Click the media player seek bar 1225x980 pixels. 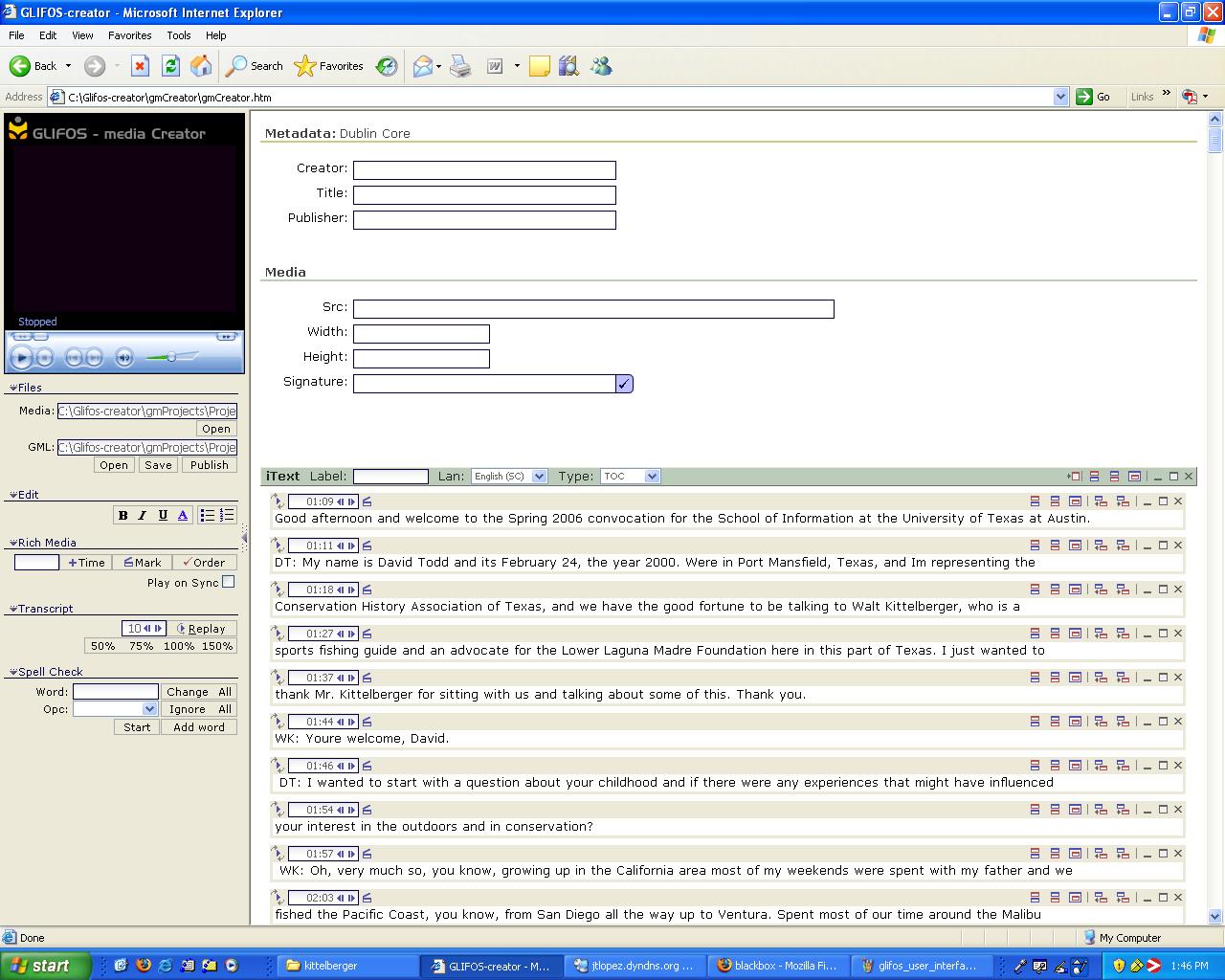pos(124,337)
